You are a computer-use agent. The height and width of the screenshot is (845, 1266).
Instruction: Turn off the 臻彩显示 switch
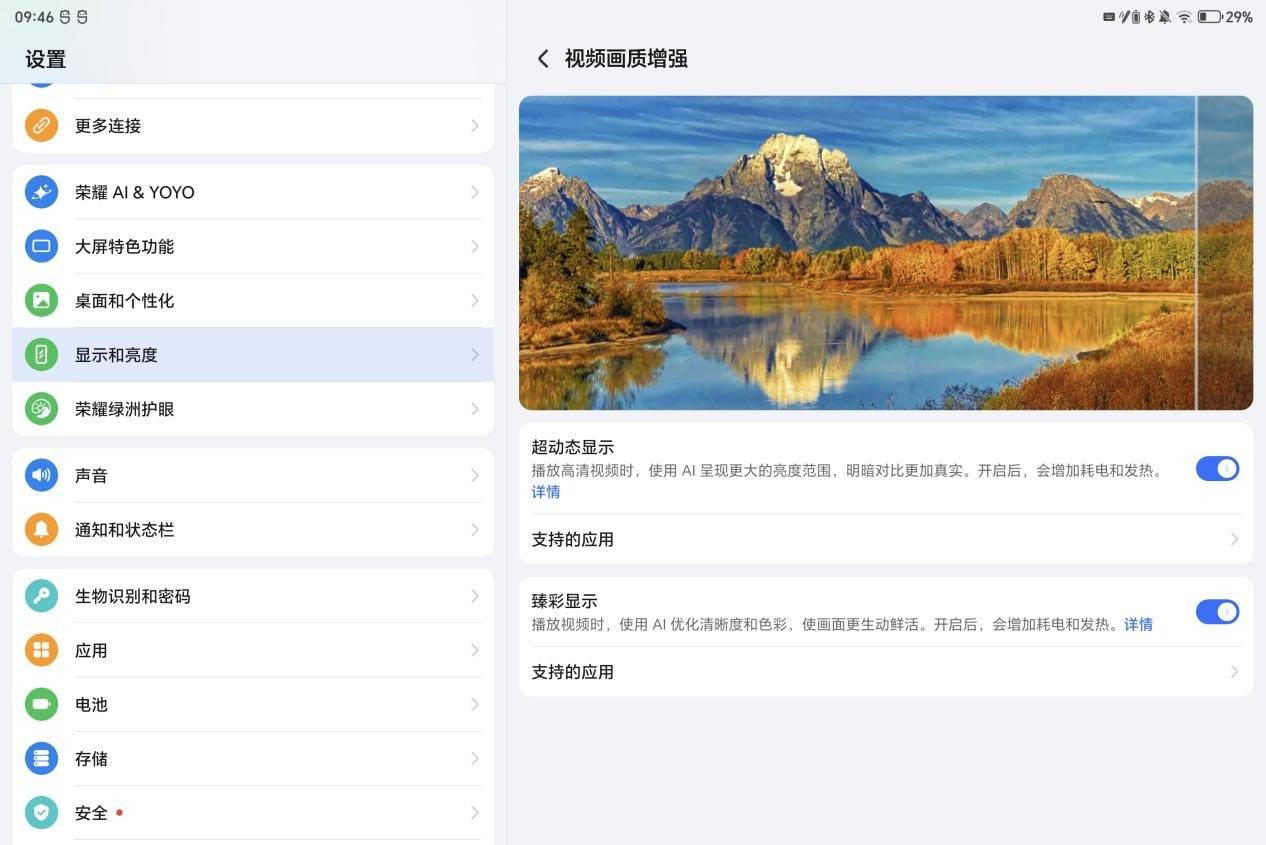pyautogui.click(x=1217, y=611)
